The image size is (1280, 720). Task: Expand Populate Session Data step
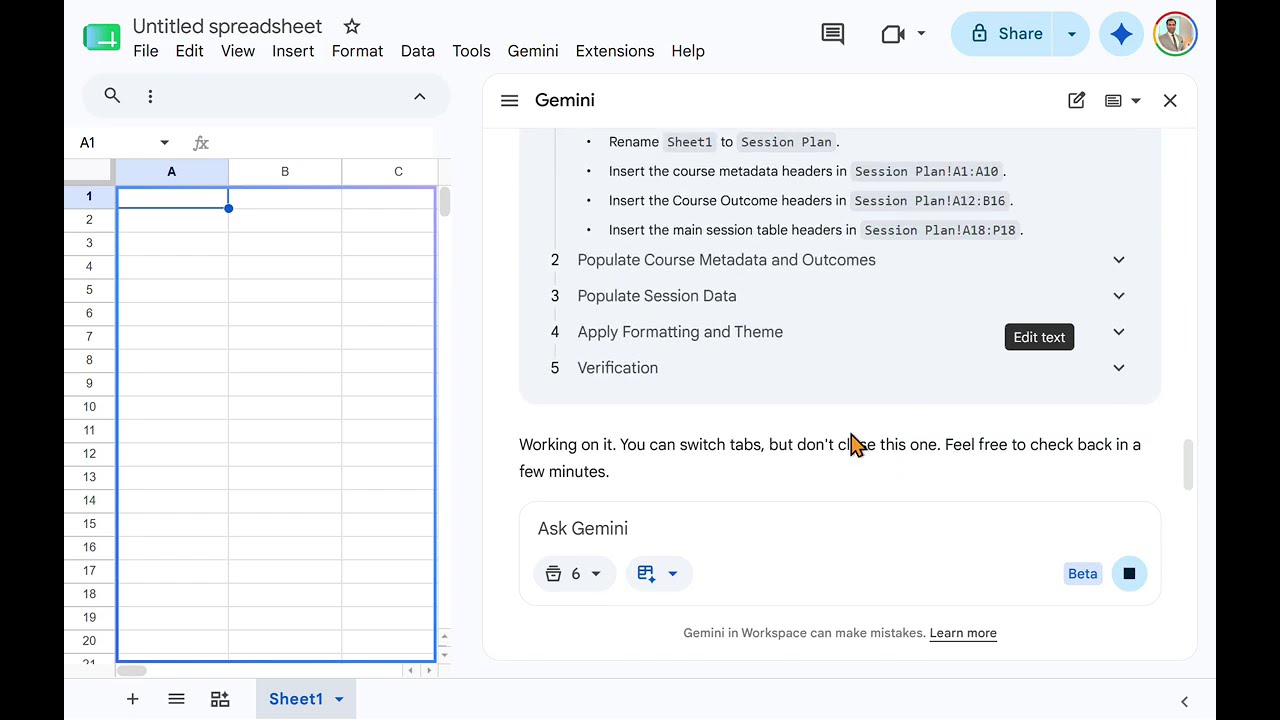1119,296
